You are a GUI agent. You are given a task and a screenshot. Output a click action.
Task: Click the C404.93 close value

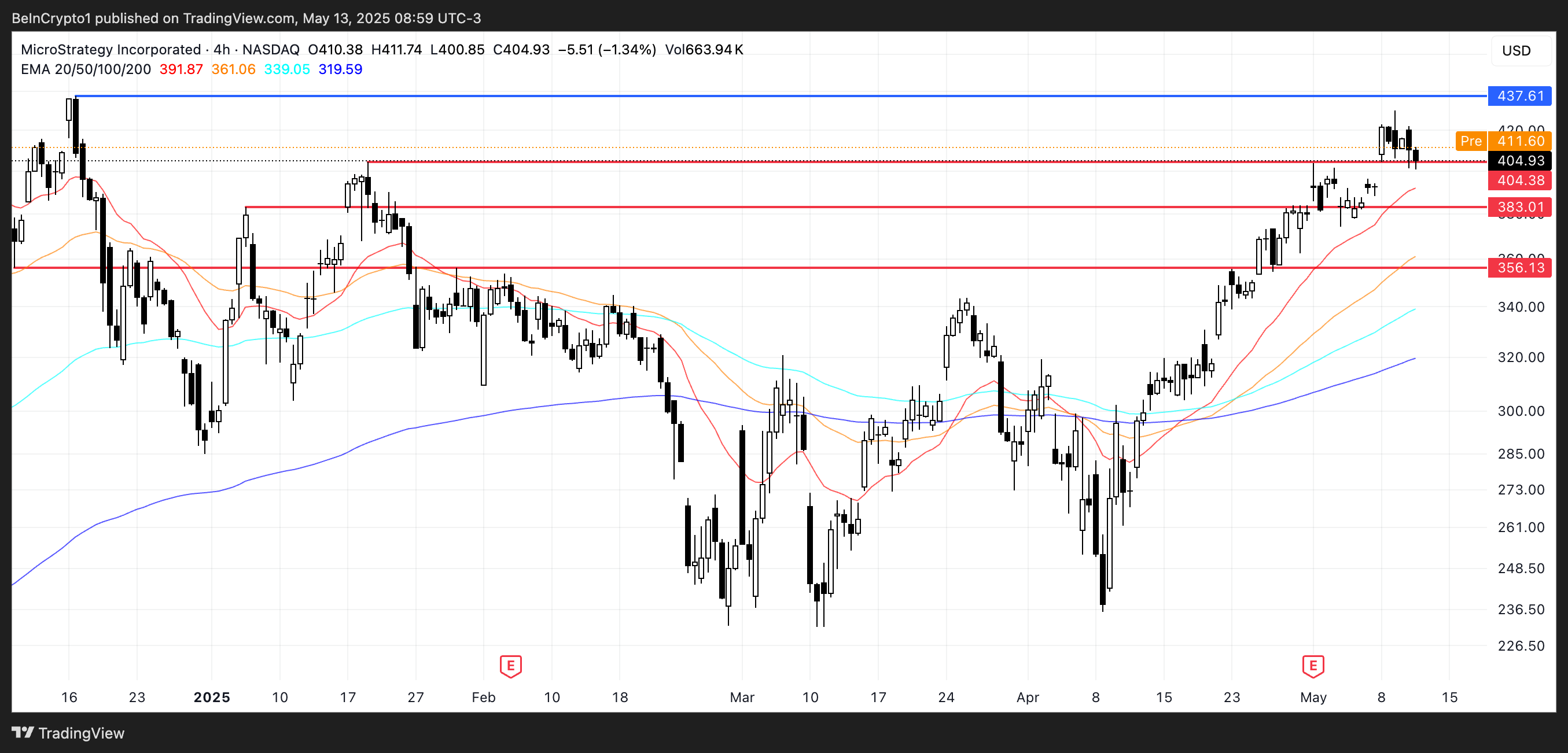click(x=521, y=49)
